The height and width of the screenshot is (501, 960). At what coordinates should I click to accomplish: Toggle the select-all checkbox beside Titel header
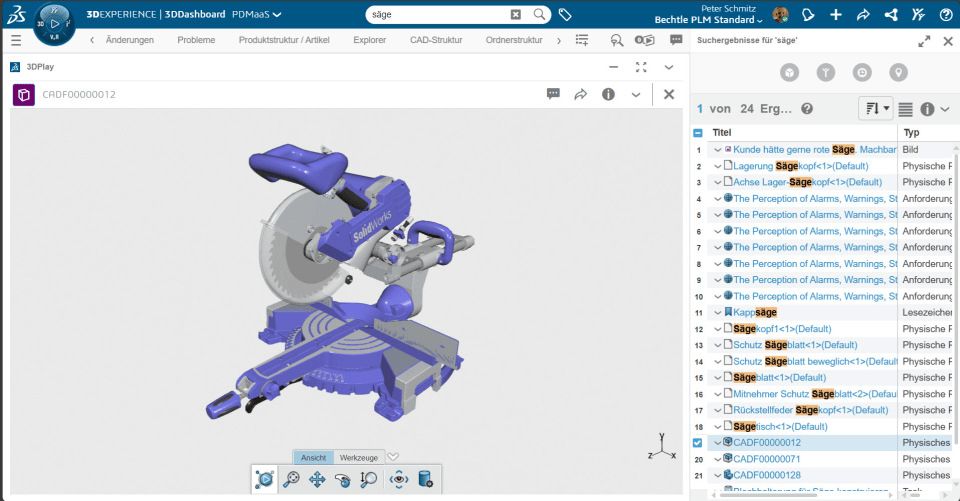[698, 133]
